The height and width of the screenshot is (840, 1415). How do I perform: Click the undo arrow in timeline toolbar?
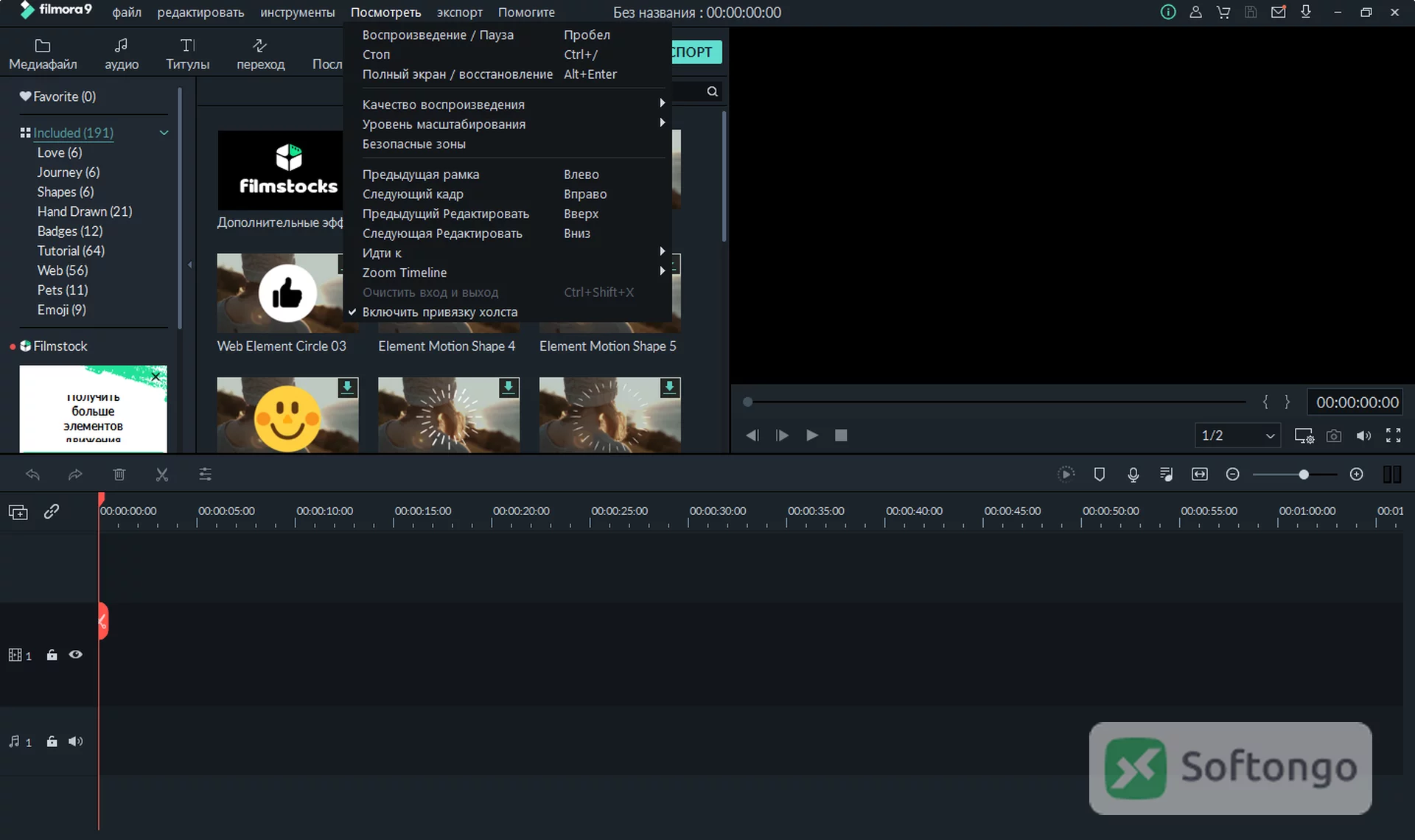[32, 475]
